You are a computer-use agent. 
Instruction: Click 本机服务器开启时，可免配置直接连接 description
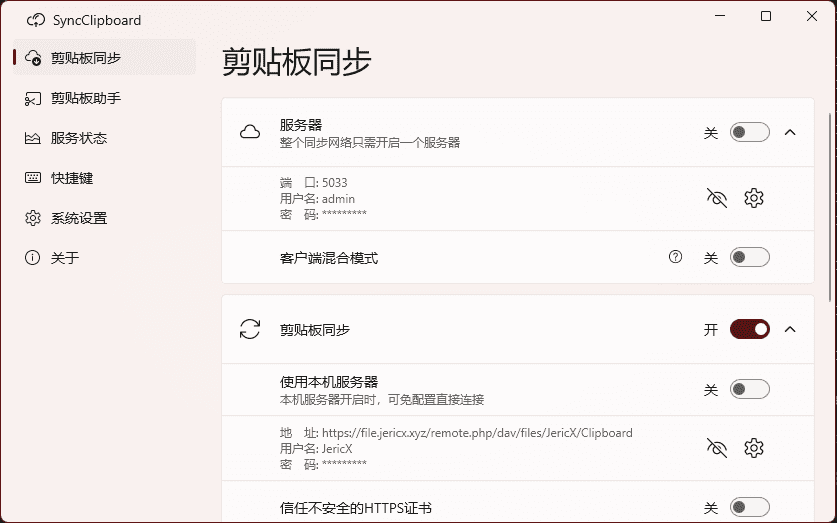click(382, 399)
